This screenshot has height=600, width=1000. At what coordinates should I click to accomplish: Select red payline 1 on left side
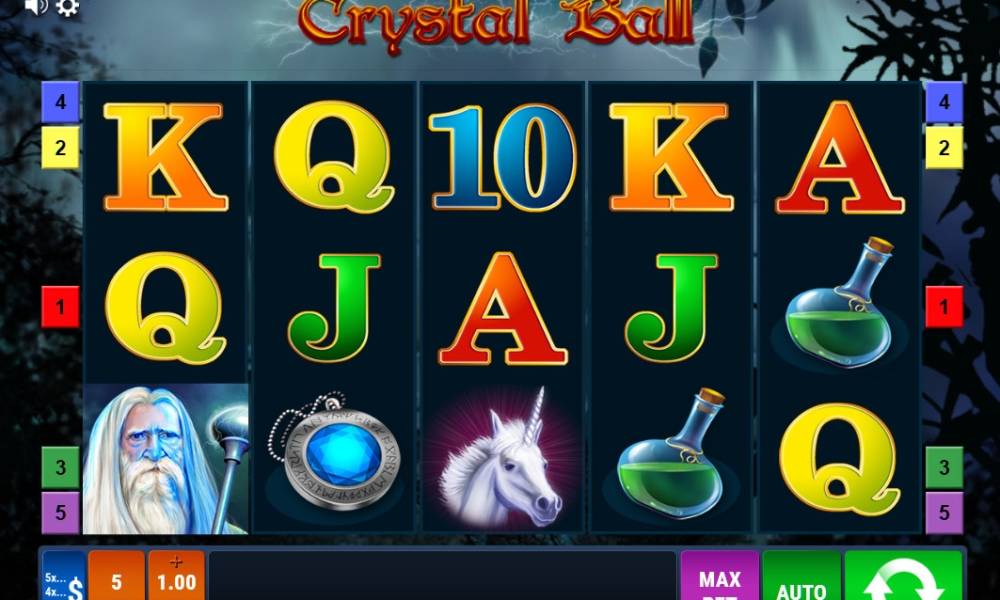60,307
